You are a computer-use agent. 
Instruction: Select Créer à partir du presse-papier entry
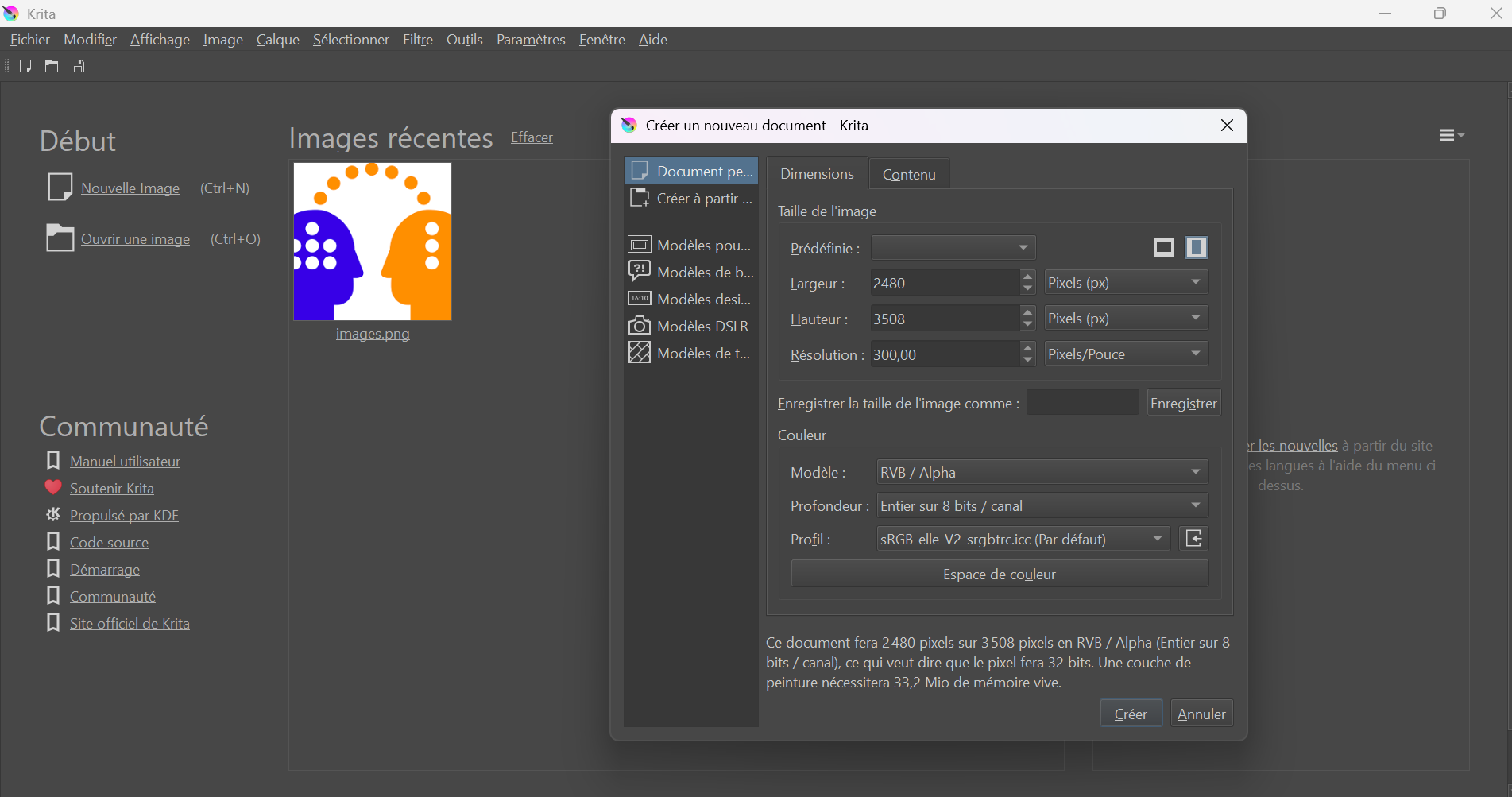tap(691, 198)
